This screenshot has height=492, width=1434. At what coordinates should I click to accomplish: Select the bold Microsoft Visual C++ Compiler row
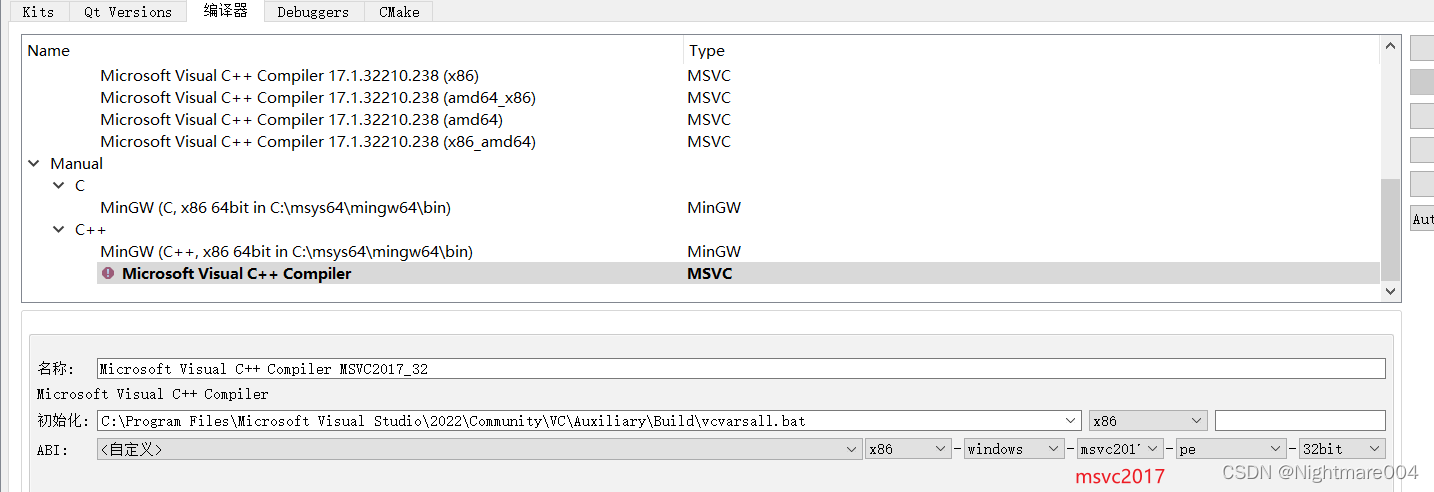coord(738,273)
